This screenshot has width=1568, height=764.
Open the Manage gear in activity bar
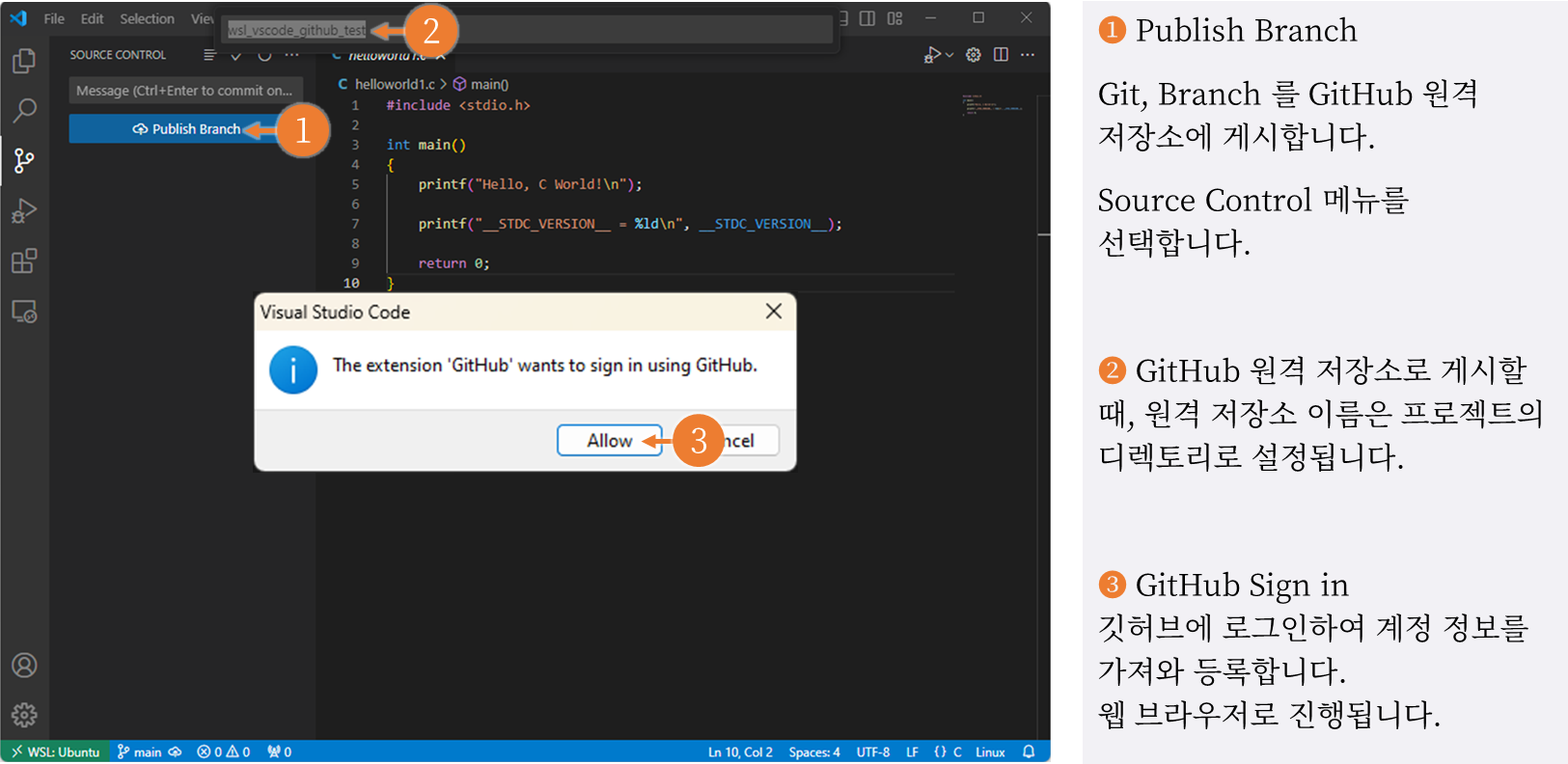pos(24,715)
